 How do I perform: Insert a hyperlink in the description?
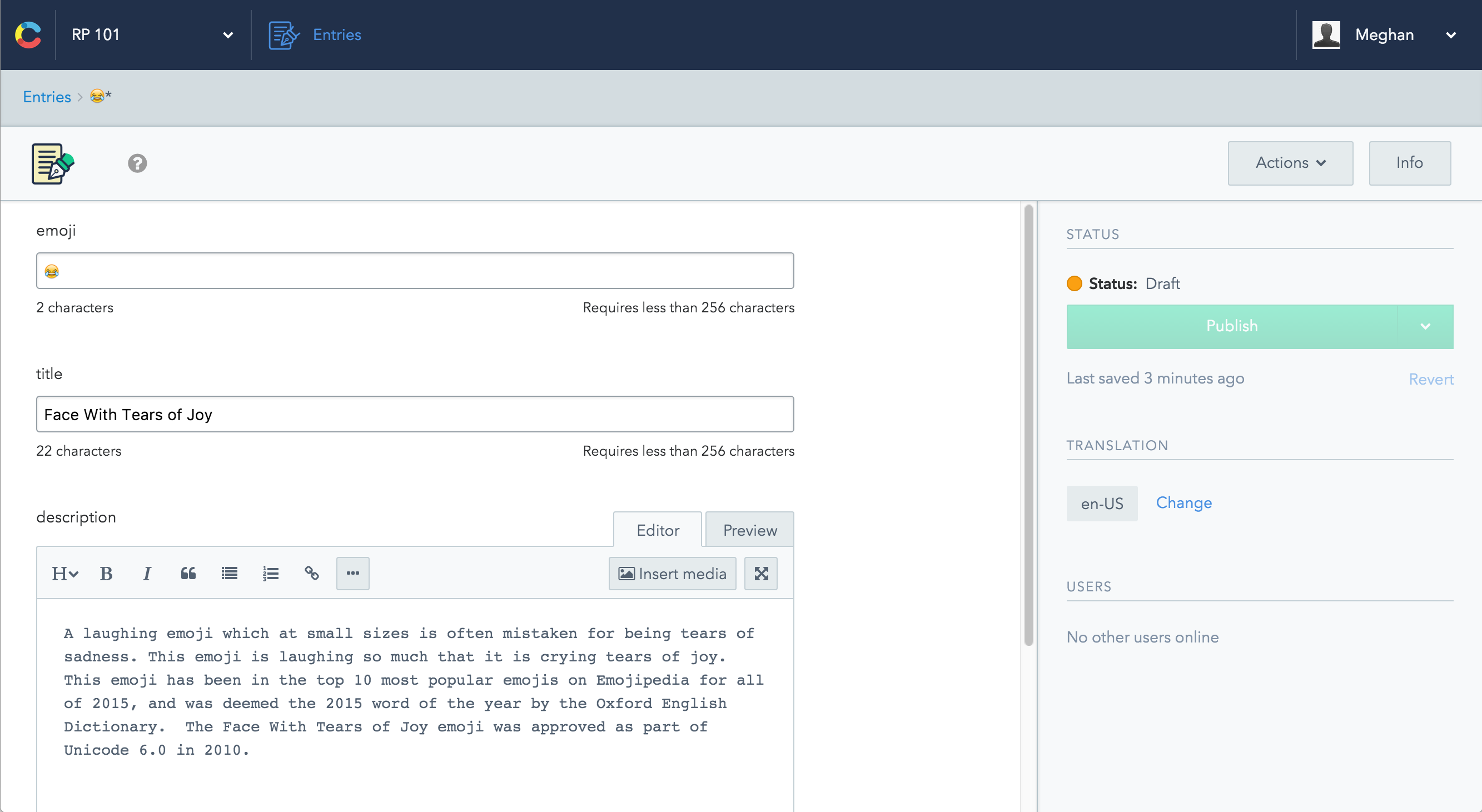tap(312, 574)
